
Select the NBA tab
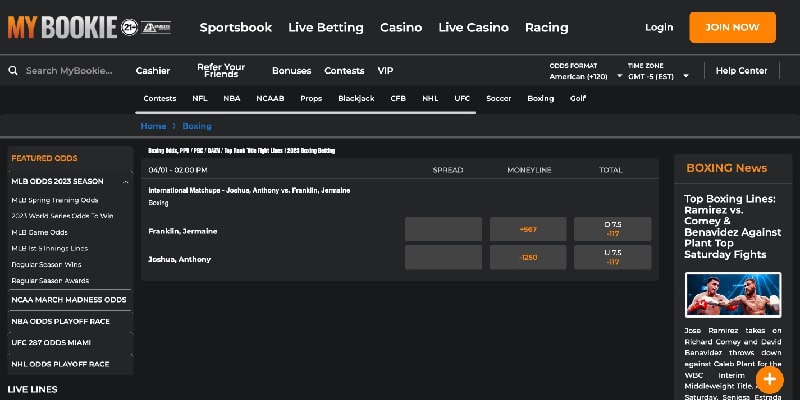(232, 98)
